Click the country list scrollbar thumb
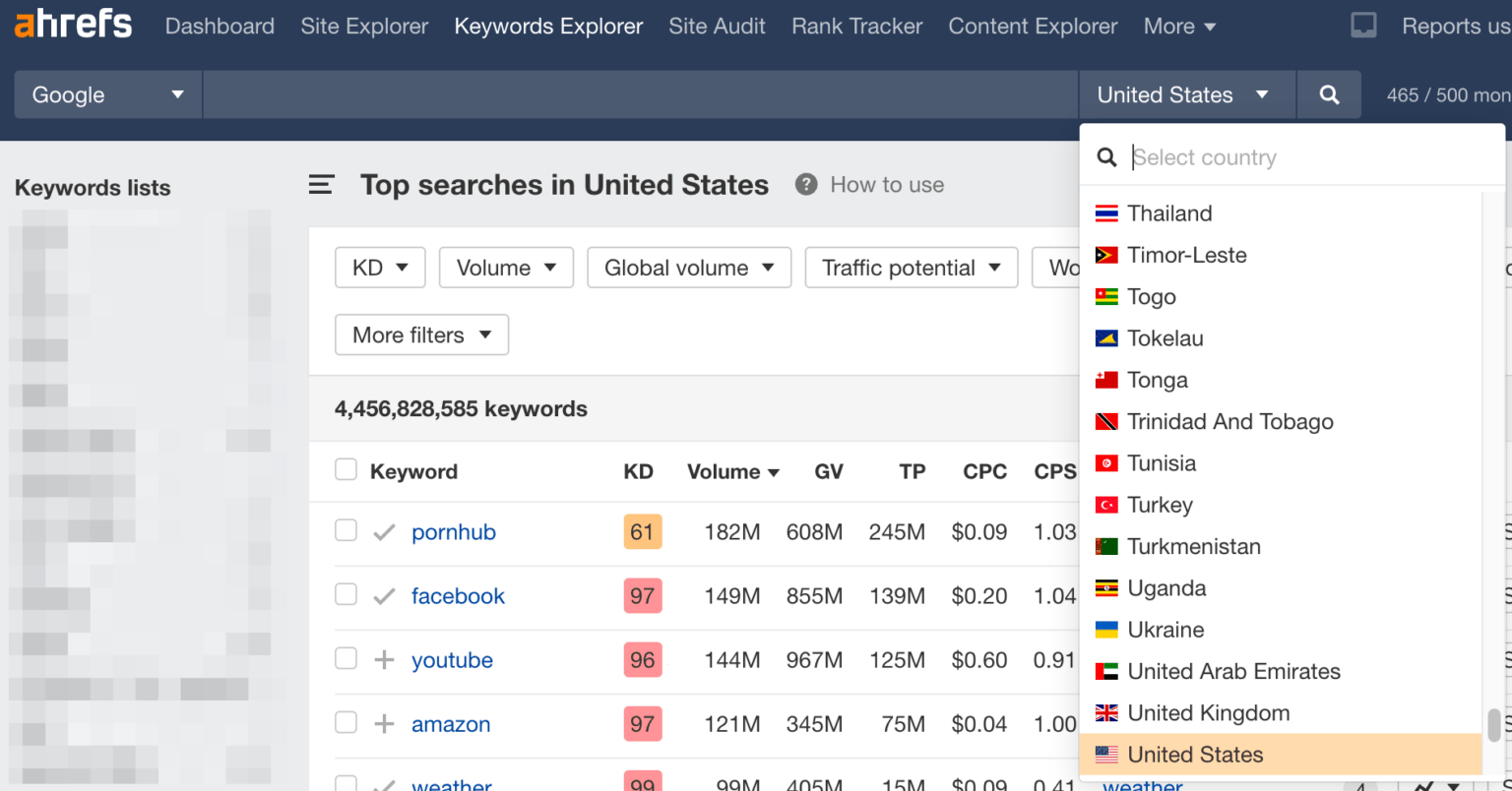Viewport: 1512px width, 791px height. (x=1493, y=725)
